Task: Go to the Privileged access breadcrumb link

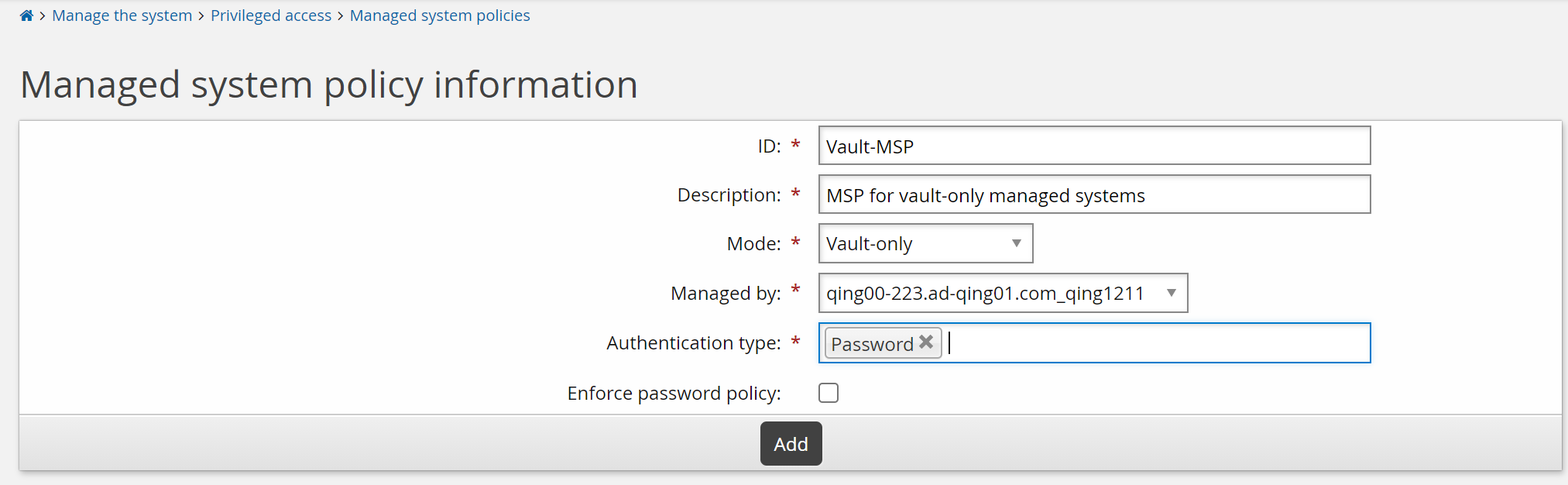Action: (270, 15)
